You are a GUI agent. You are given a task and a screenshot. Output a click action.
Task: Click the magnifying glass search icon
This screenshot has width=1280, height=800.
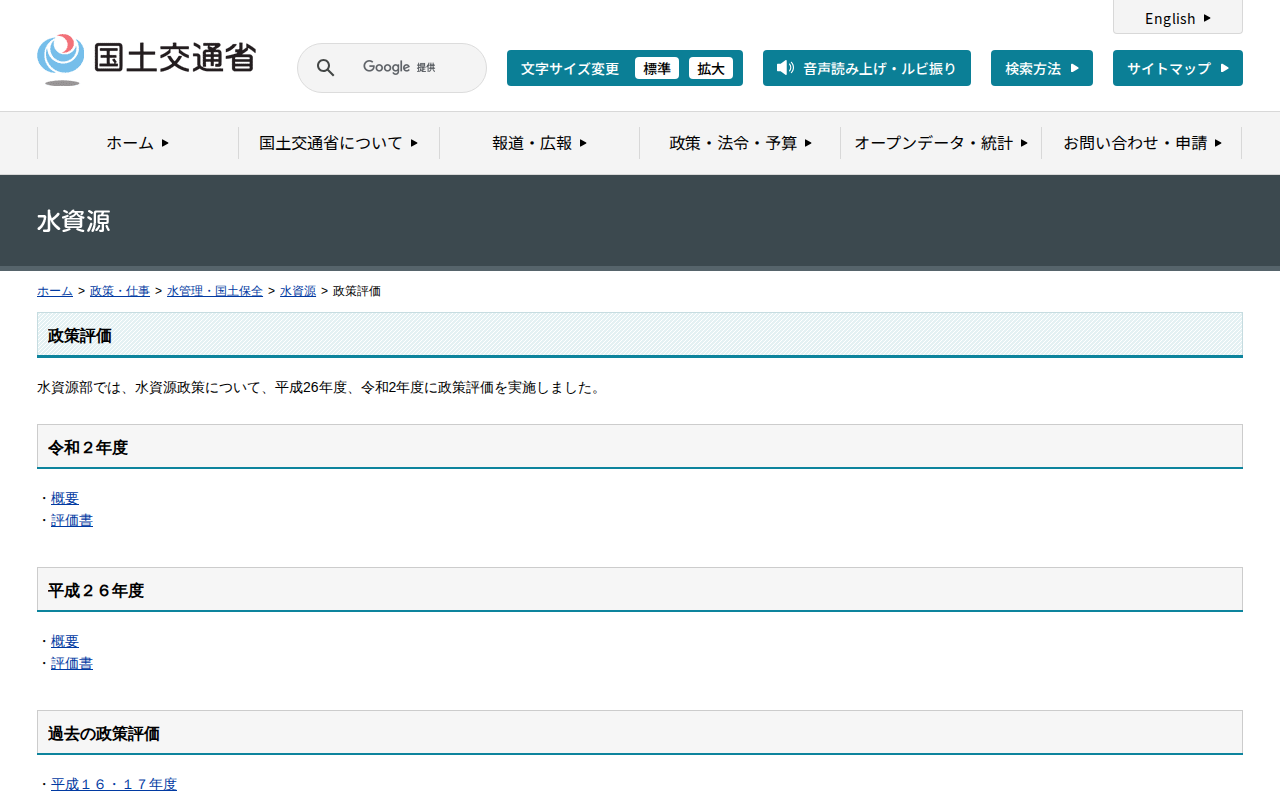tap(325, 68)
